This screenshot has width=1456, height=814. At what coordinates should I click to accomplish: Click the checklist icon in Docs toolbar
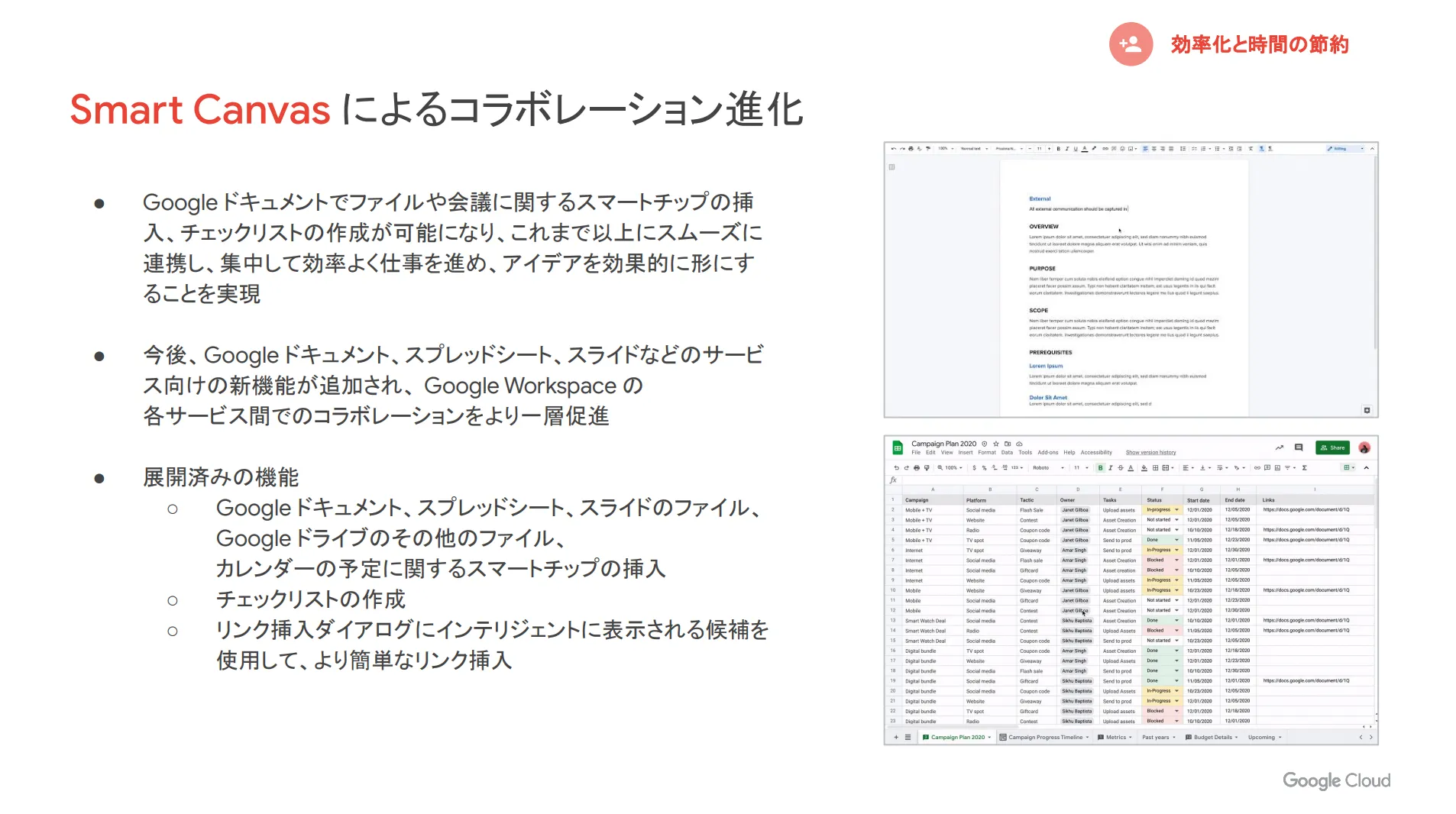1194,149
